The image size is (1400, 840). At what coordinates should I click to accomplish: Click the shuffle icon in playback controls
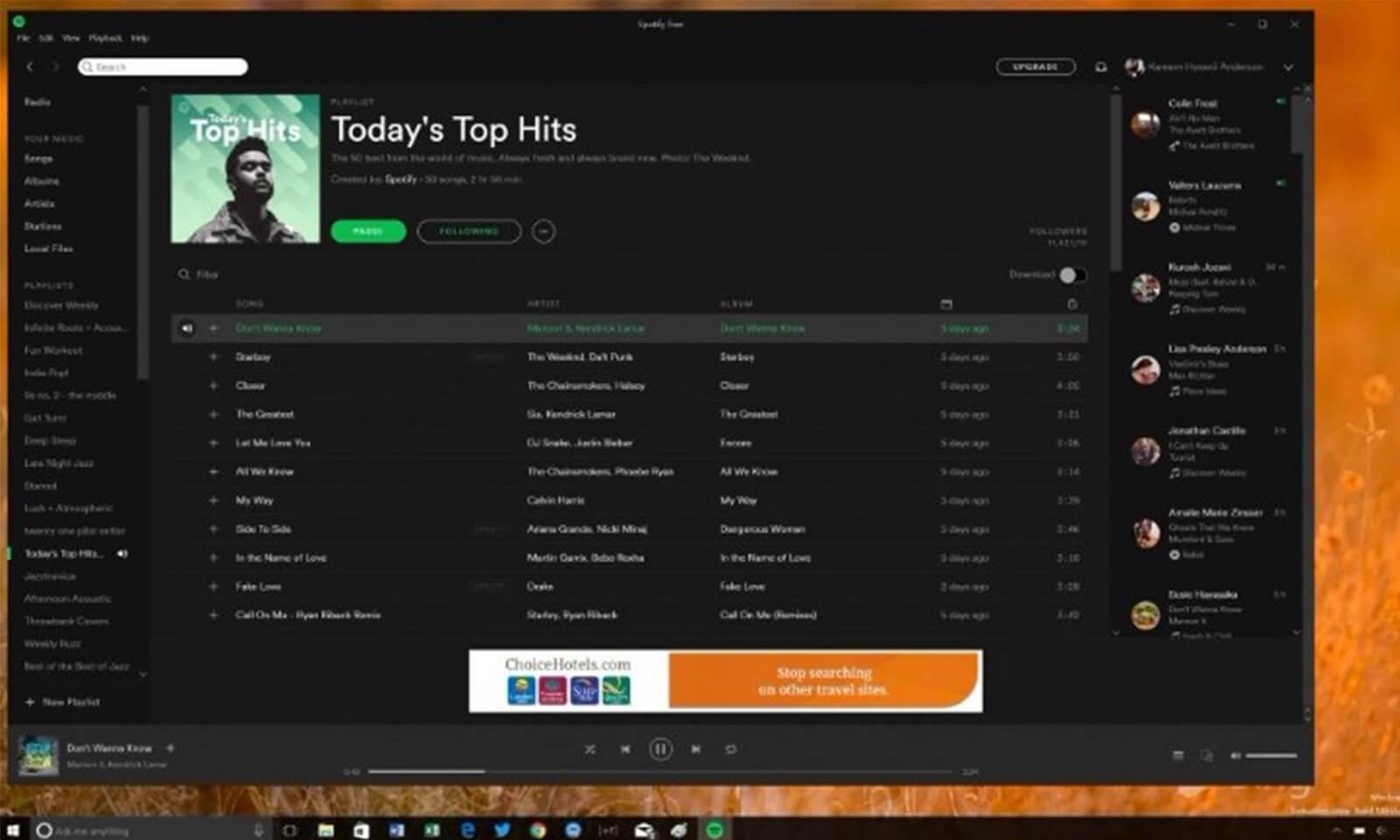pos(591,749)
